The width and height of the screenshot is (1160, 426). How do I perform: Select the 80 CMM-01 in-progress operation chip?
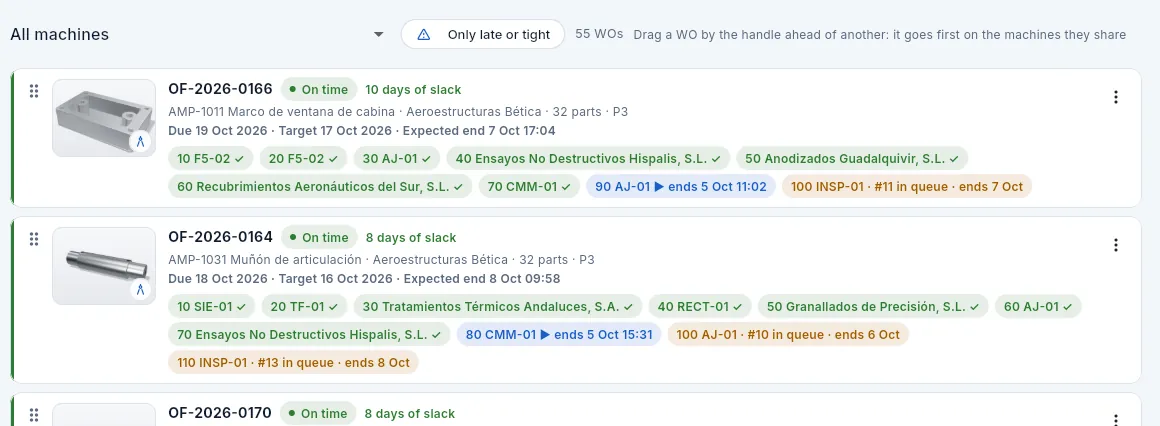(559, 334)
